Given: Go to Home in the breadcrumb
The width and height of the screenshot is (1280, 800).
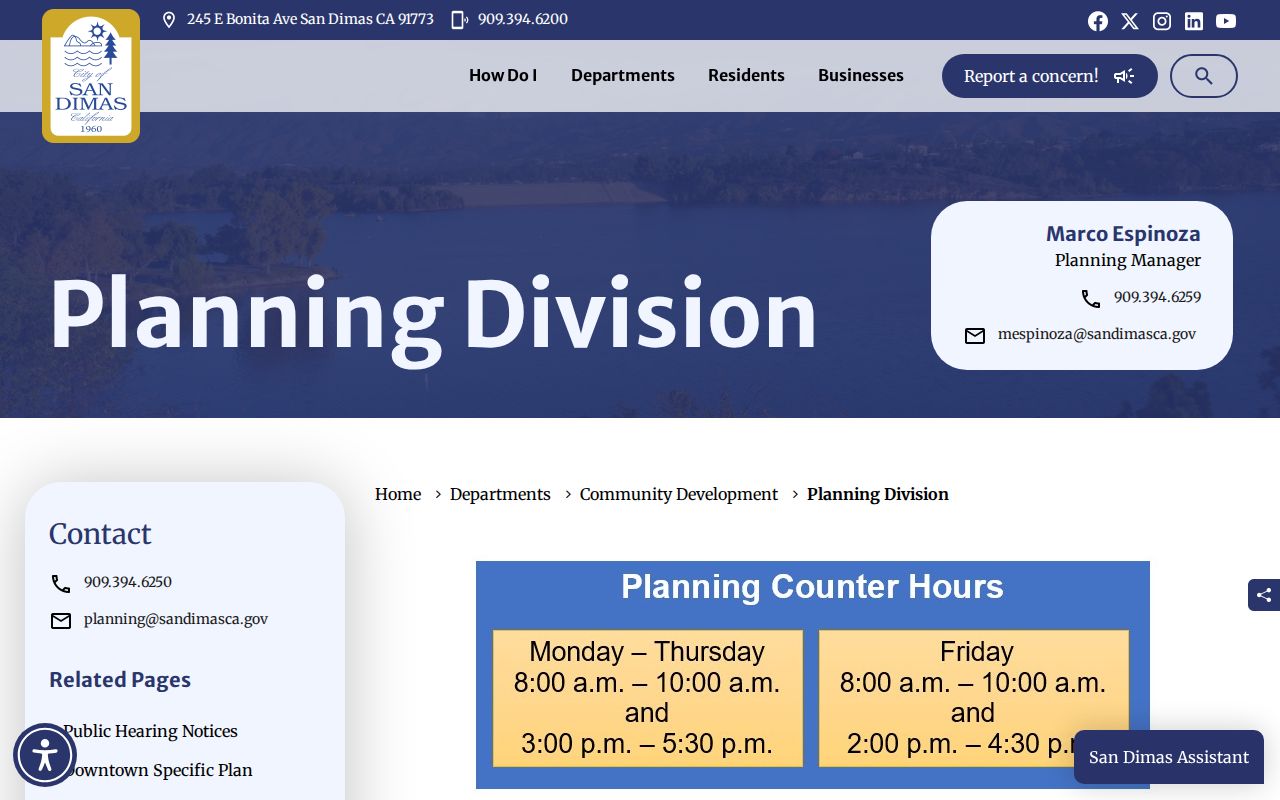Looking at the screenshot, I should click(398, 494).
